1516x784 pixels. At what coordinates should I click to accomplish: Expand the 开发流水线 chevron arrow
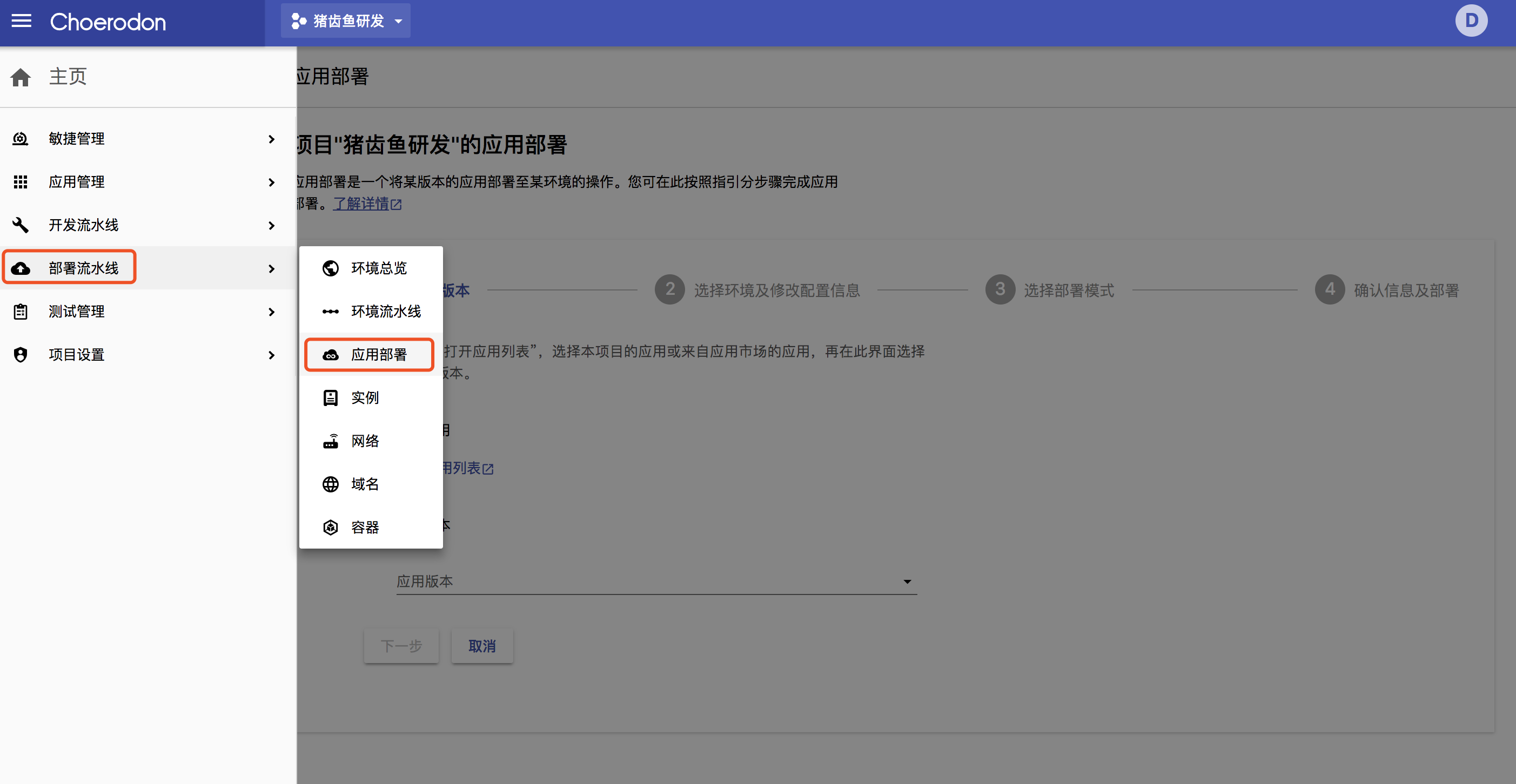pyautogui.click(x=271, y=226)
